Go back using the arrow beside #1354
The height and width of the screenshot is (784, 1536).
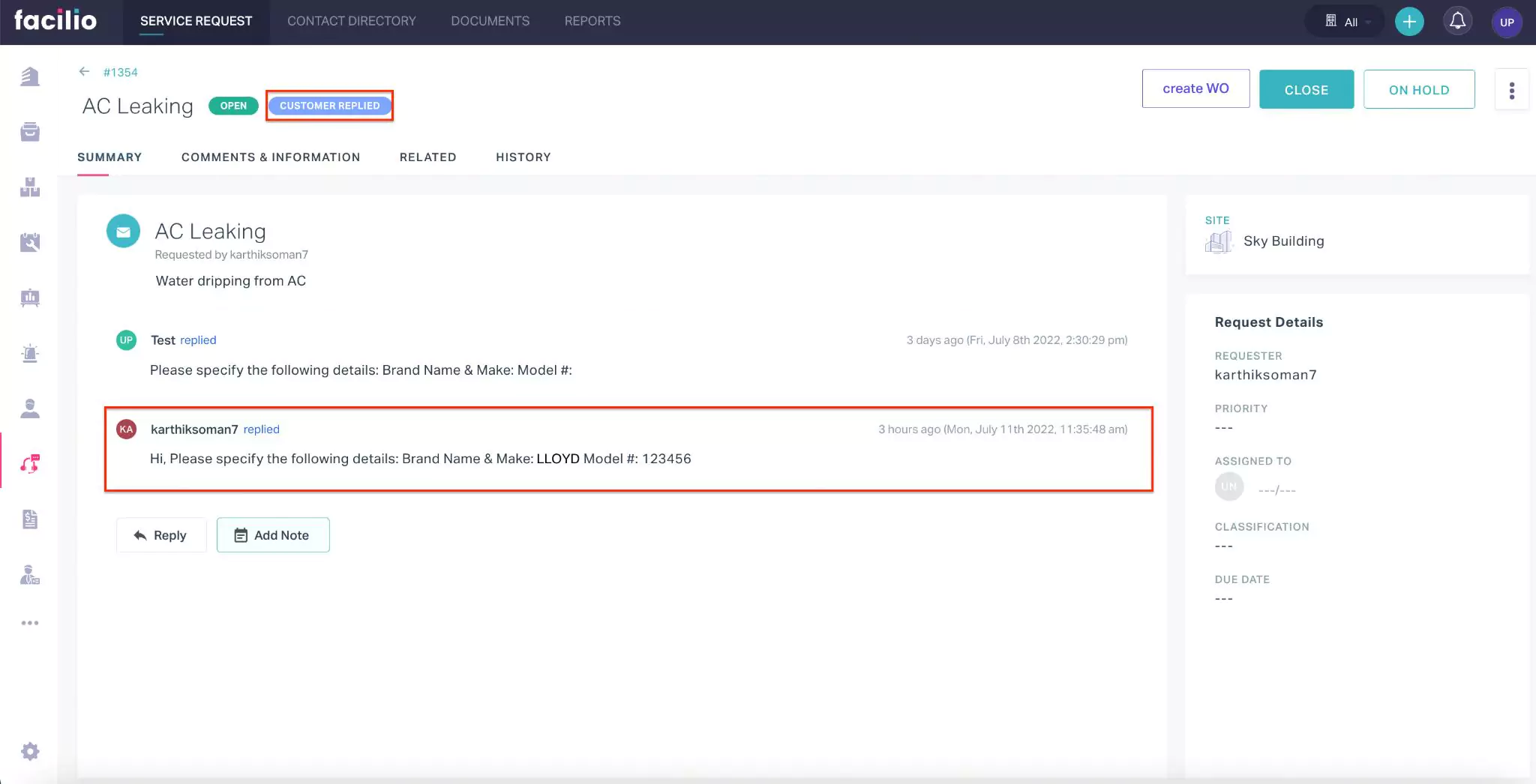coord(84,71)
